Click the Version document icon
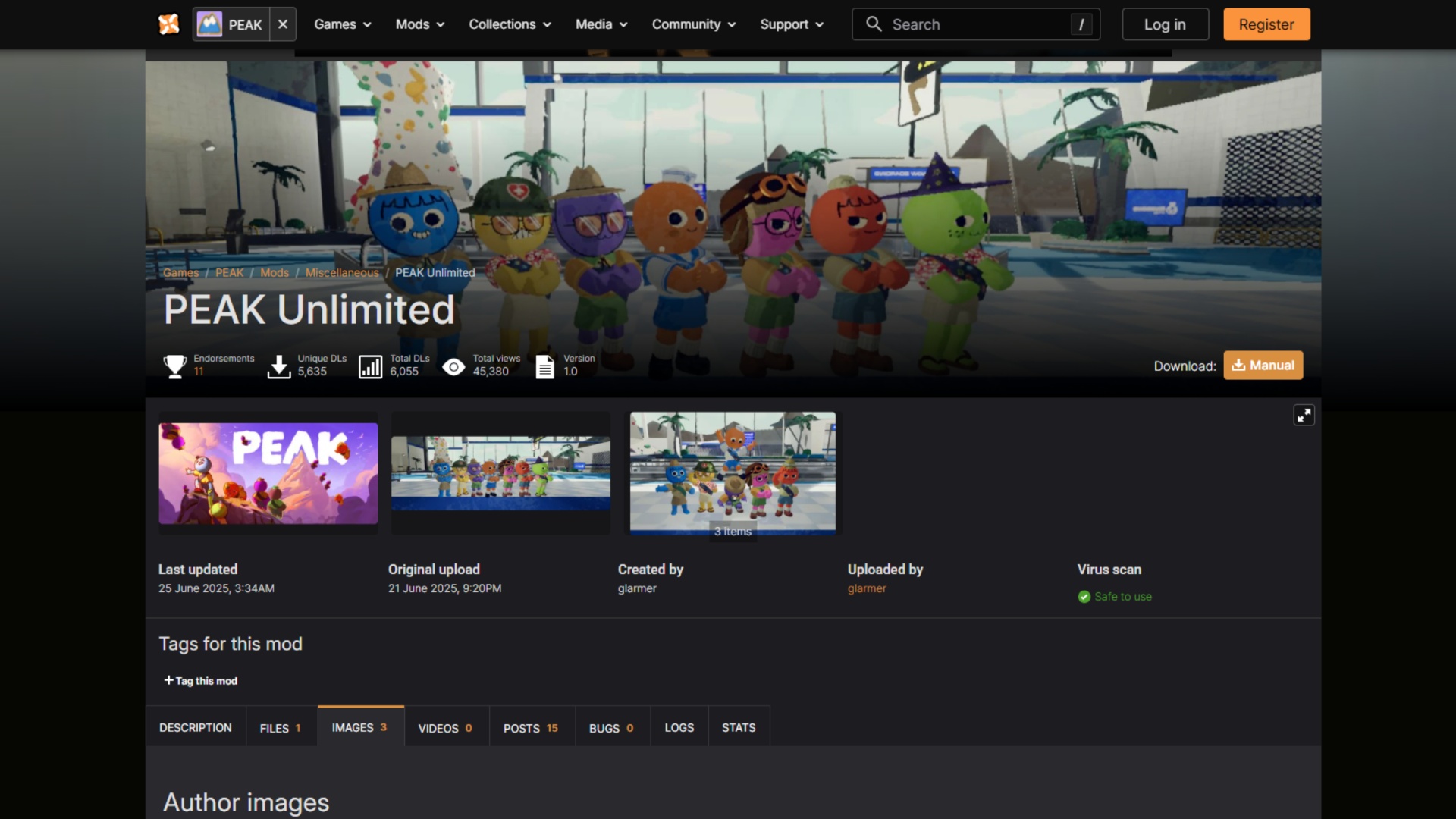This screenshot has height=819, width=1456. click(x=544, y=366)
